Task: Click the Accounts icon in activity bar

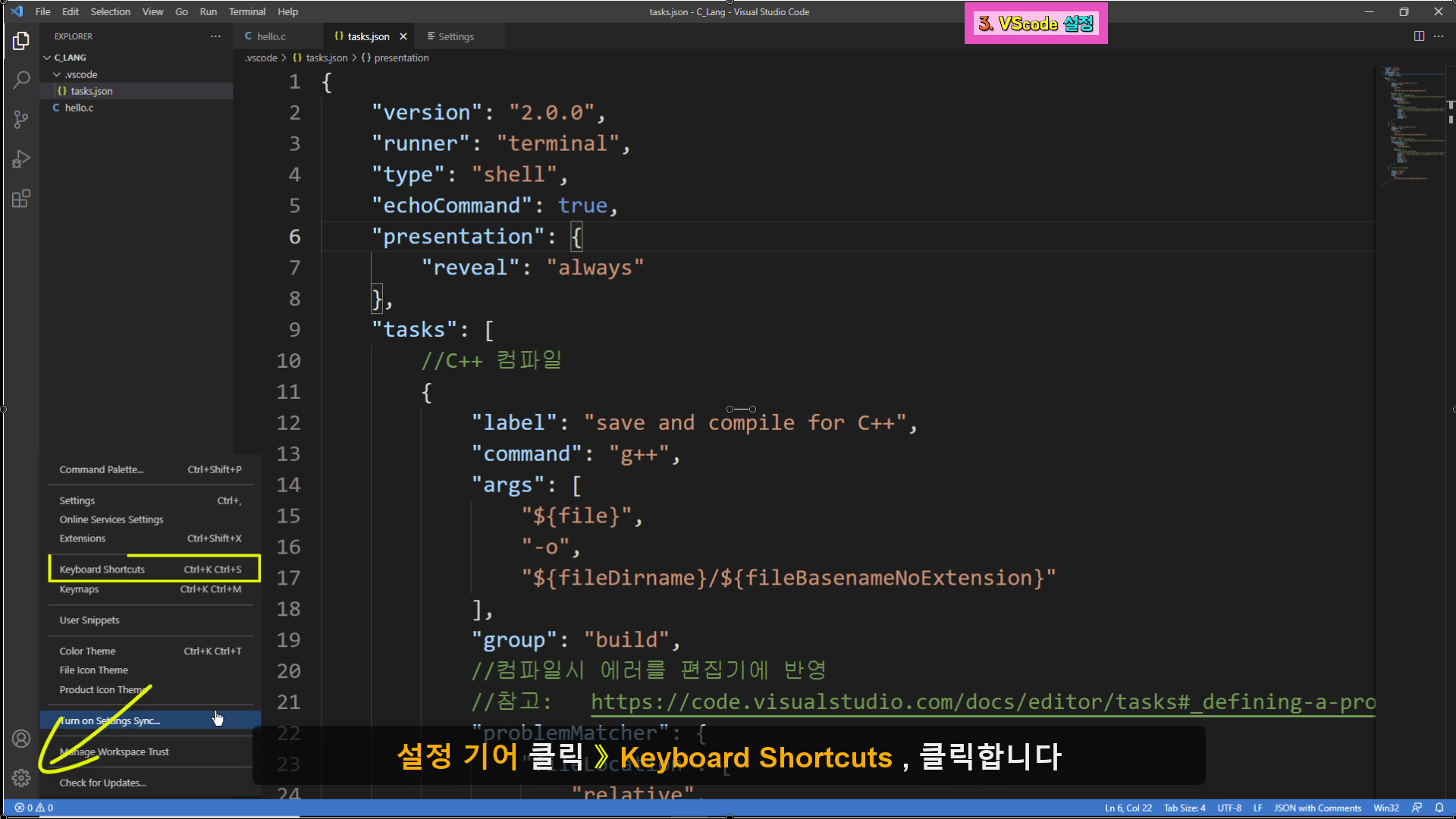Action: coord(21,739)
